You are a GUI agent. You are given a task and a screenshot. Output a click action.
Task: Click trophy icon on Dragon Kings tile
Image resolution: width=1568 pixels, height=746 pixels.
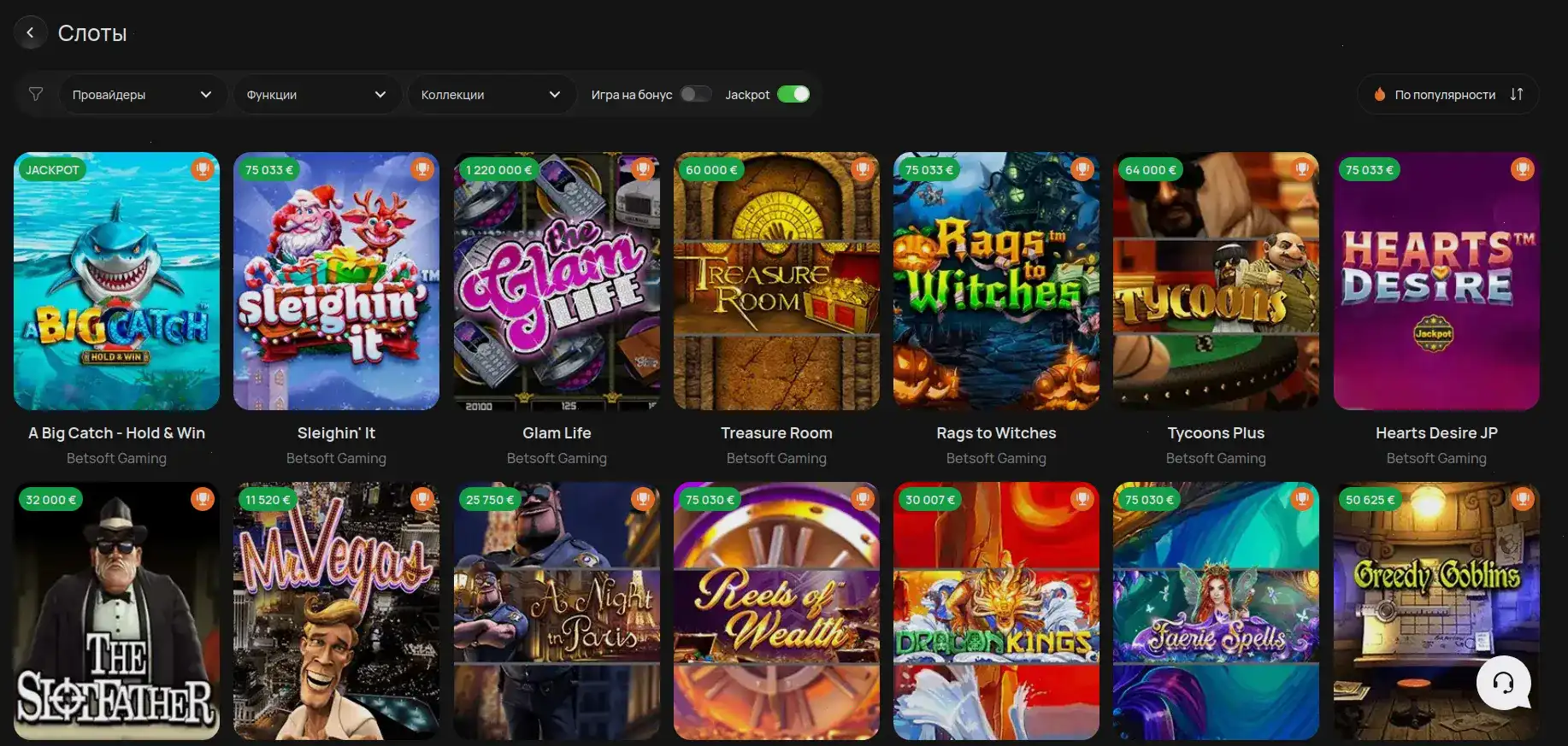1082,499
